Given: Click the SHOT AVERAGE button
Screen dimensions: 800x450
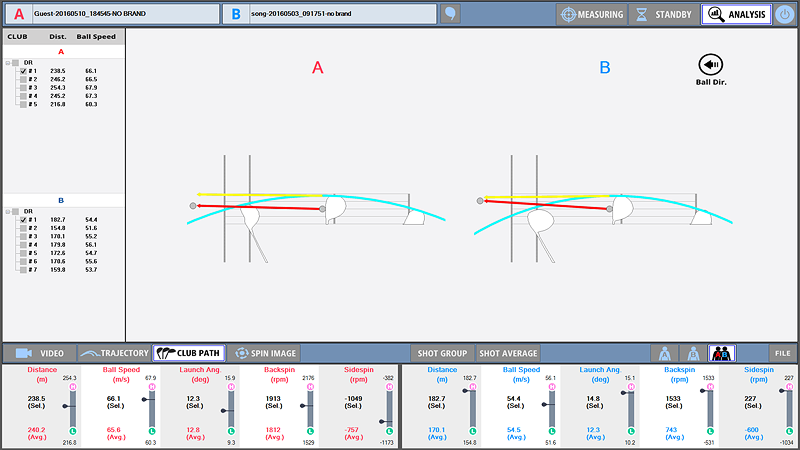Looking at the screenshot, I should pos(508,353).
